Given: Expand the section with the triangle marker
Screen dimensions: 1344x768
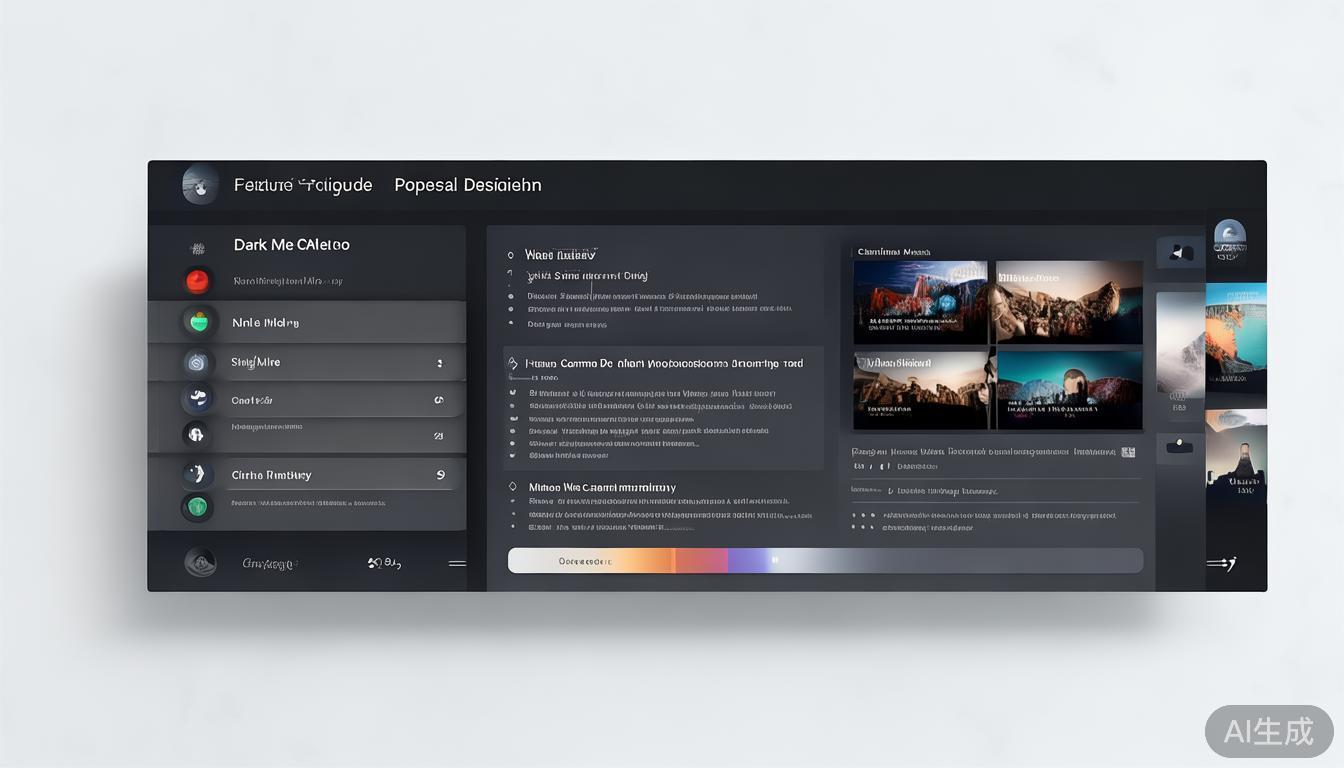Looking at the screenshot, I should [512, 364].
